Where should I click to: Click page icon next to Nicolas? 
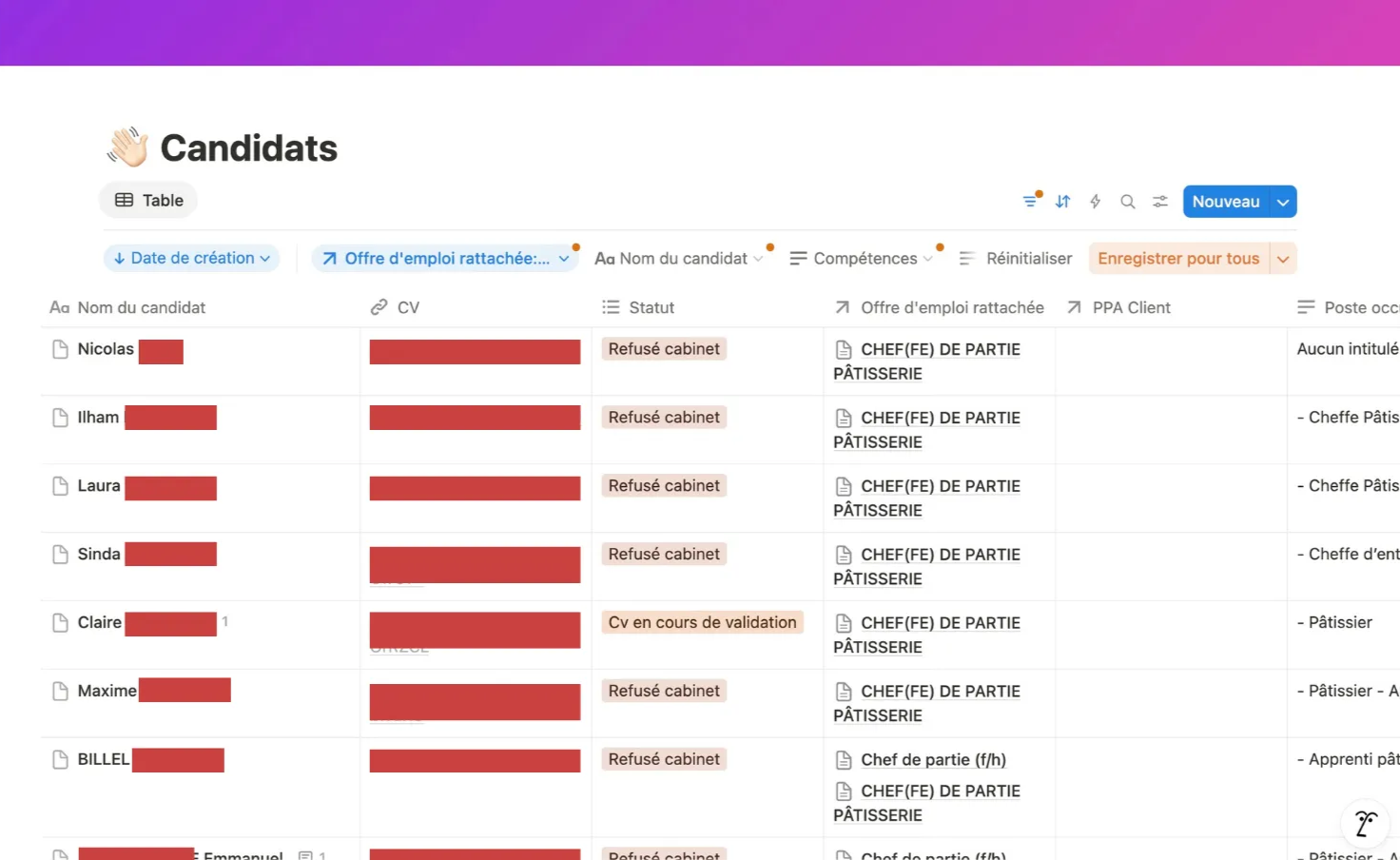[60, 350]
